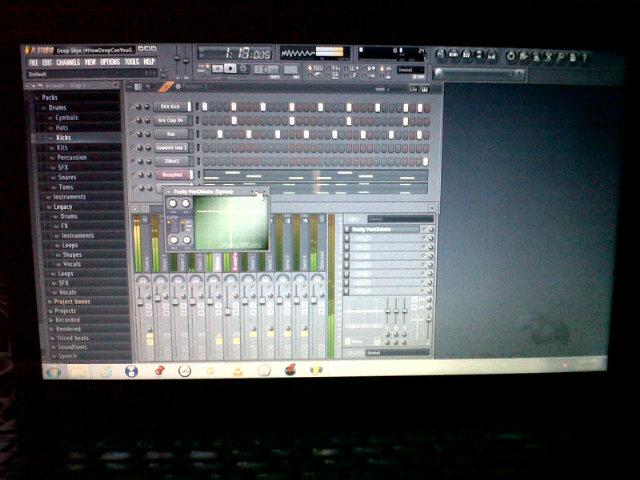Turn the Hat channel pan knob
640x480 pixels.
coord(140,134)
